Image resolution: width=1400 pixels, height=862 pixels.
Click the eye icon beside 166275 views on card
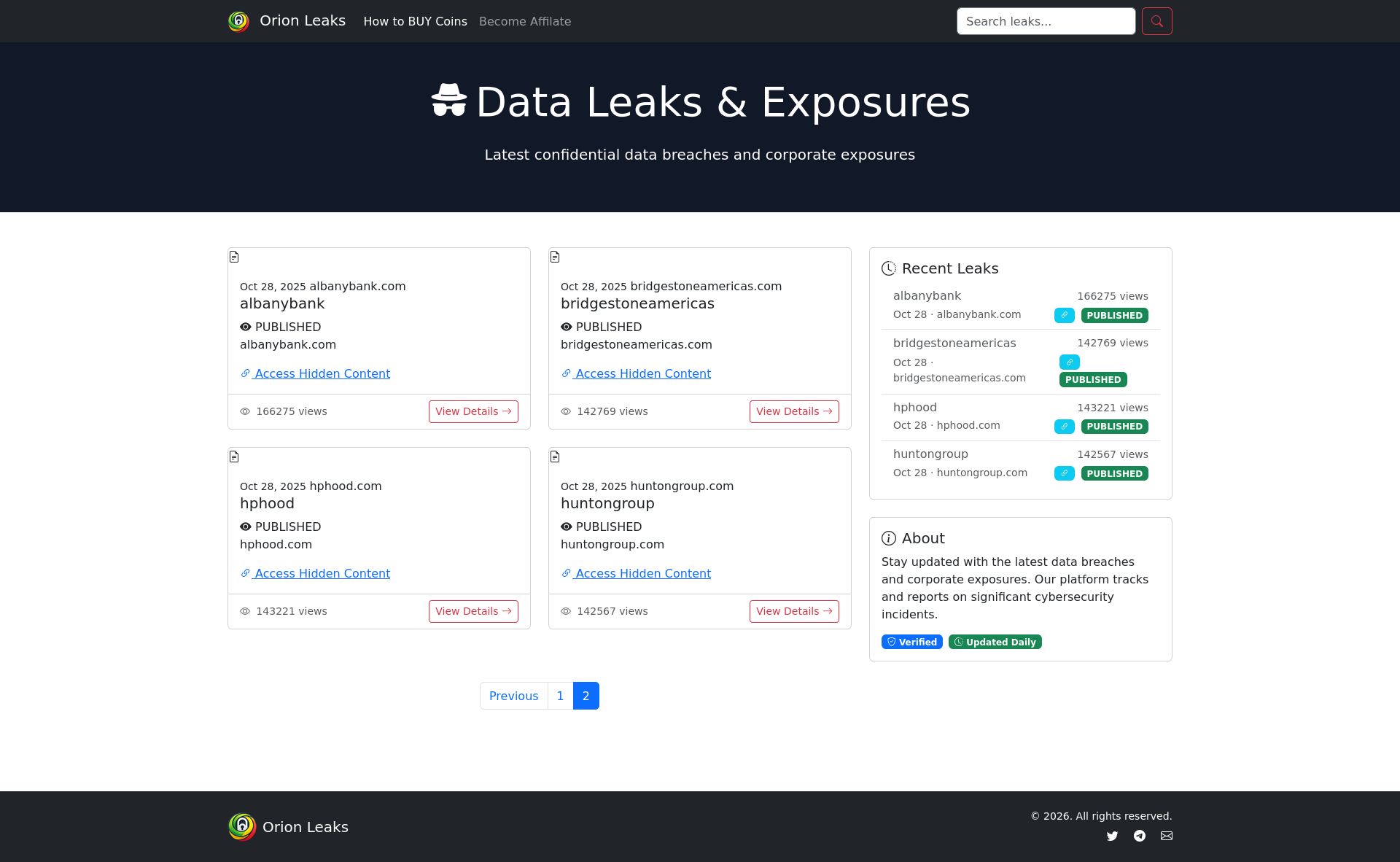click(245, 411)
